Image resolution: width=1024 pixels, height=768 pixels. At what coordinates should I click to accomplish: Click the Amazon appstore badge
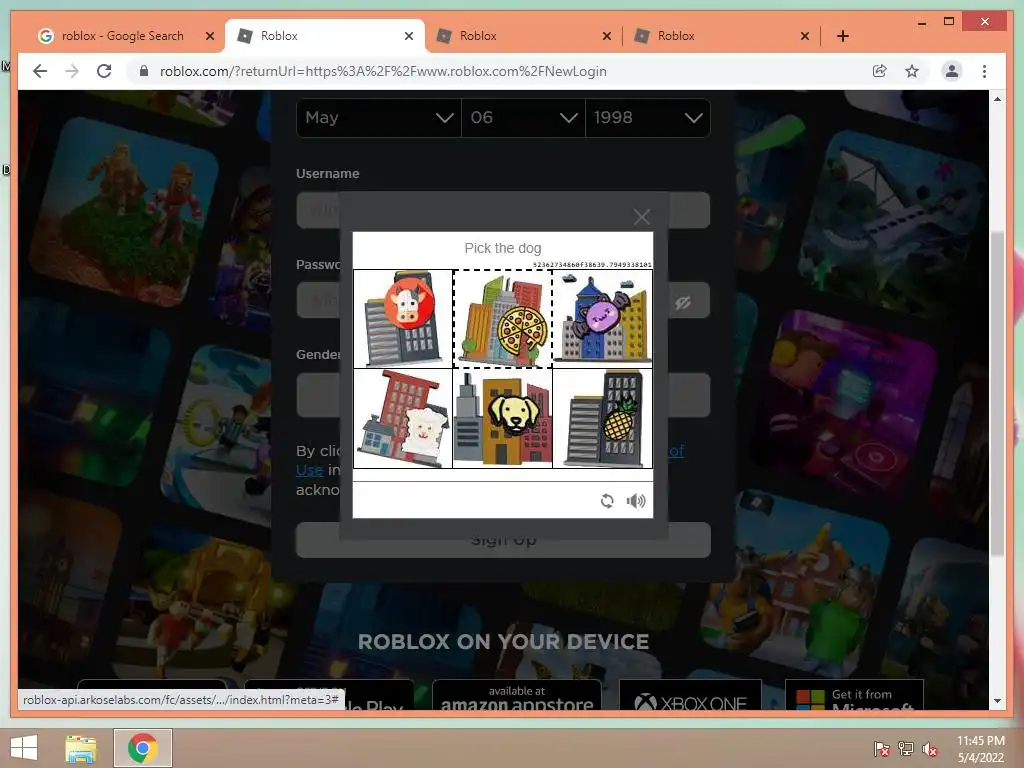(x=517, y=696)
